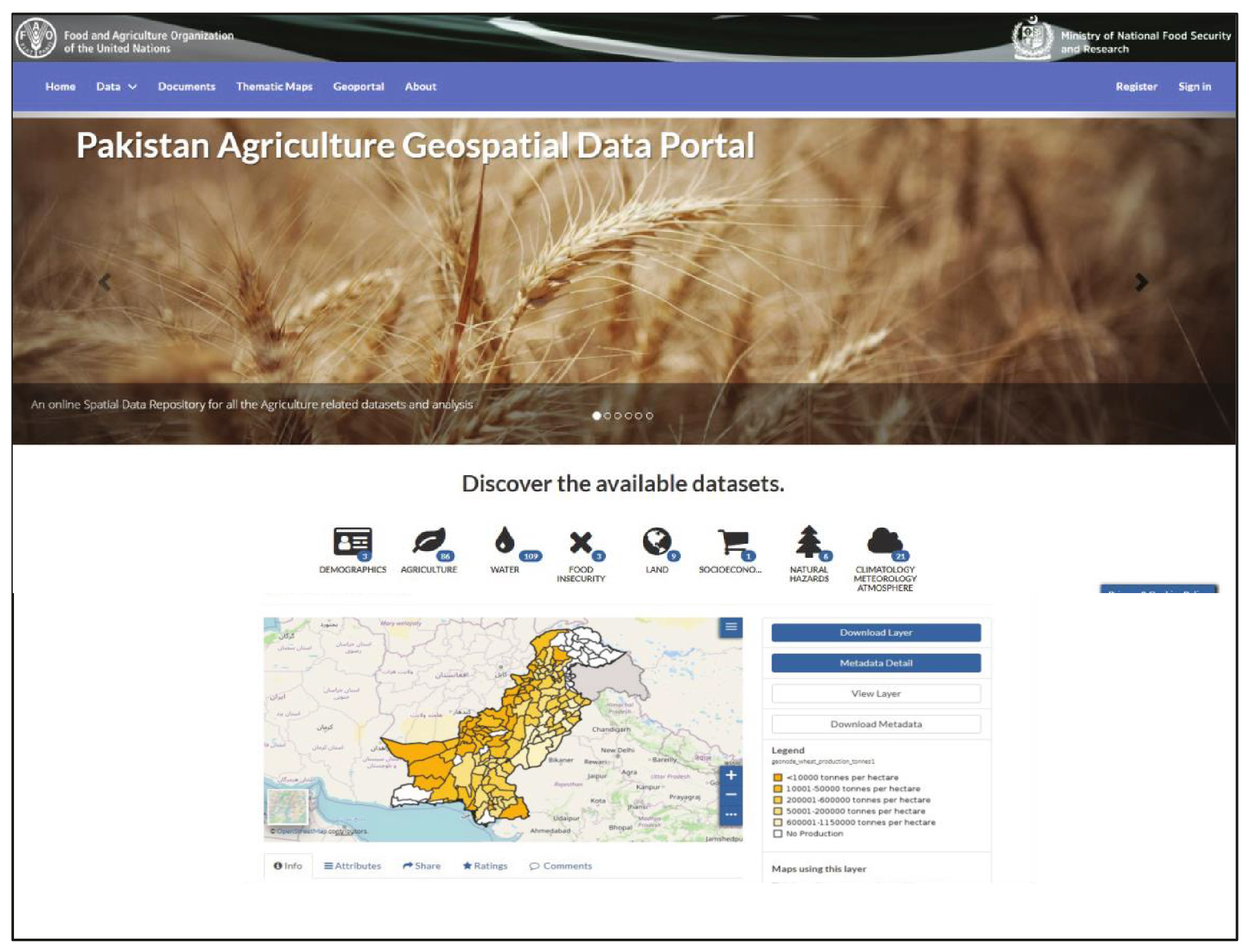Viewport: 1252px width, 952px height.
Task: Click the map zoom in plus button
Action: pos(731,775)
